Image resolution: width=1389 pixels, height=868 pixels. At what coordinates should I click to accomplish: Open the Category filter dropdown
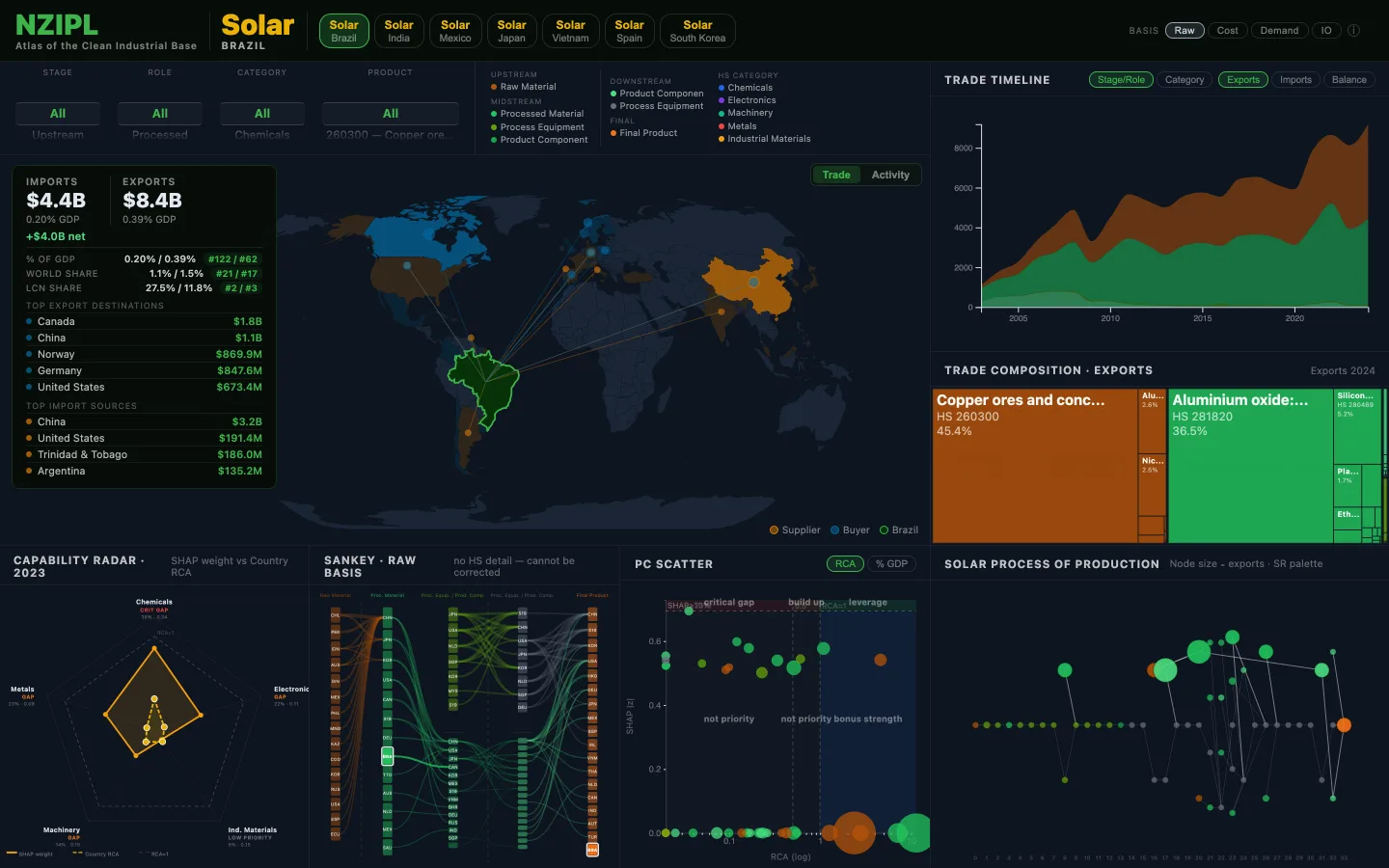(x=262, y=114)
